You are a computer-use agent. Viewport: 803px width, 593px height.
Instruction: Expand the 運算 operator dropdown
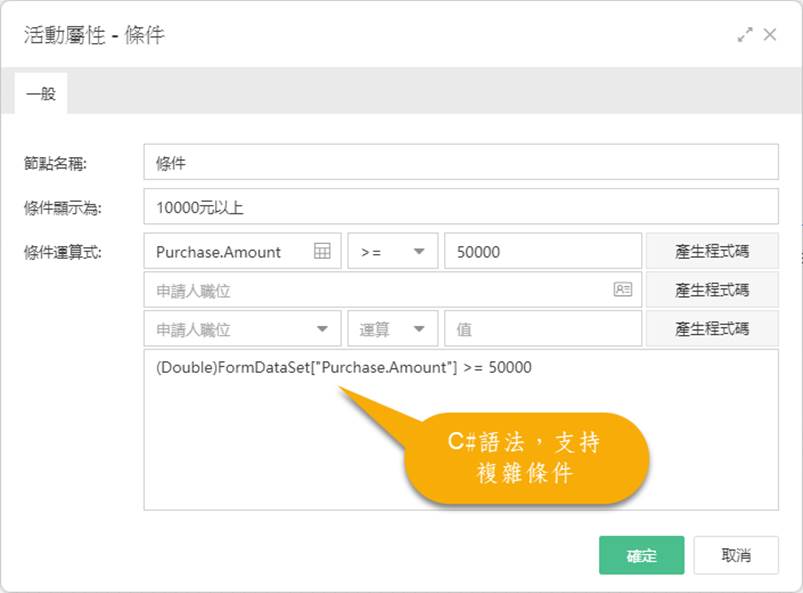tap(392, 329)
